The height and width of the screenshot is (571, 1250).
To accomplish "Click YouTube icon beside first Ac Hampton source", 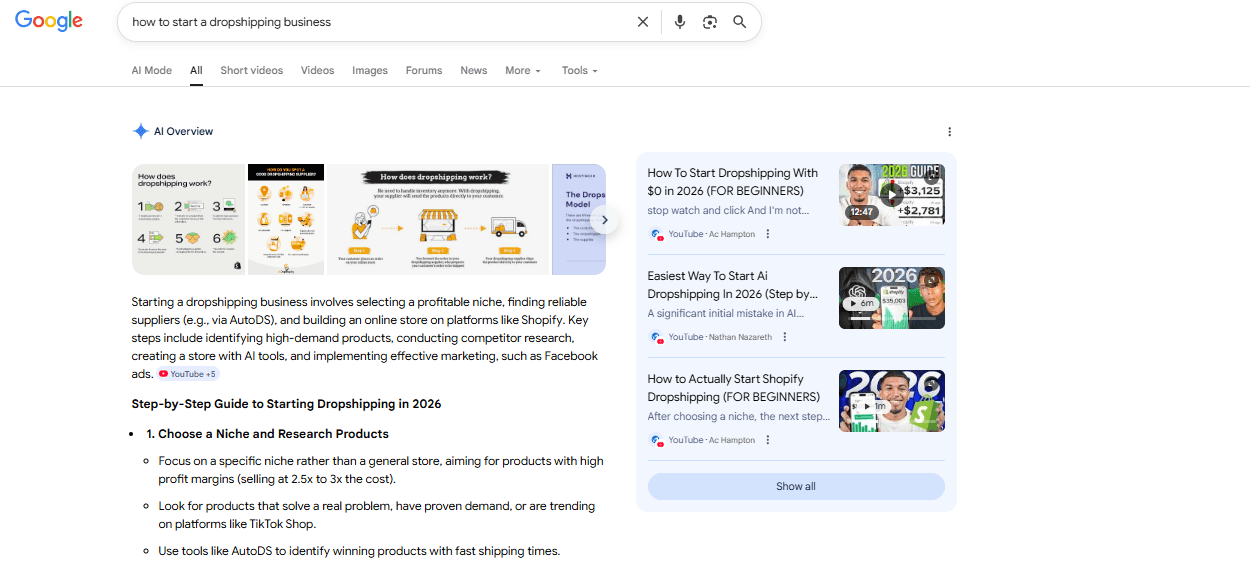I will pyautogui.click(x=656, y=234).
